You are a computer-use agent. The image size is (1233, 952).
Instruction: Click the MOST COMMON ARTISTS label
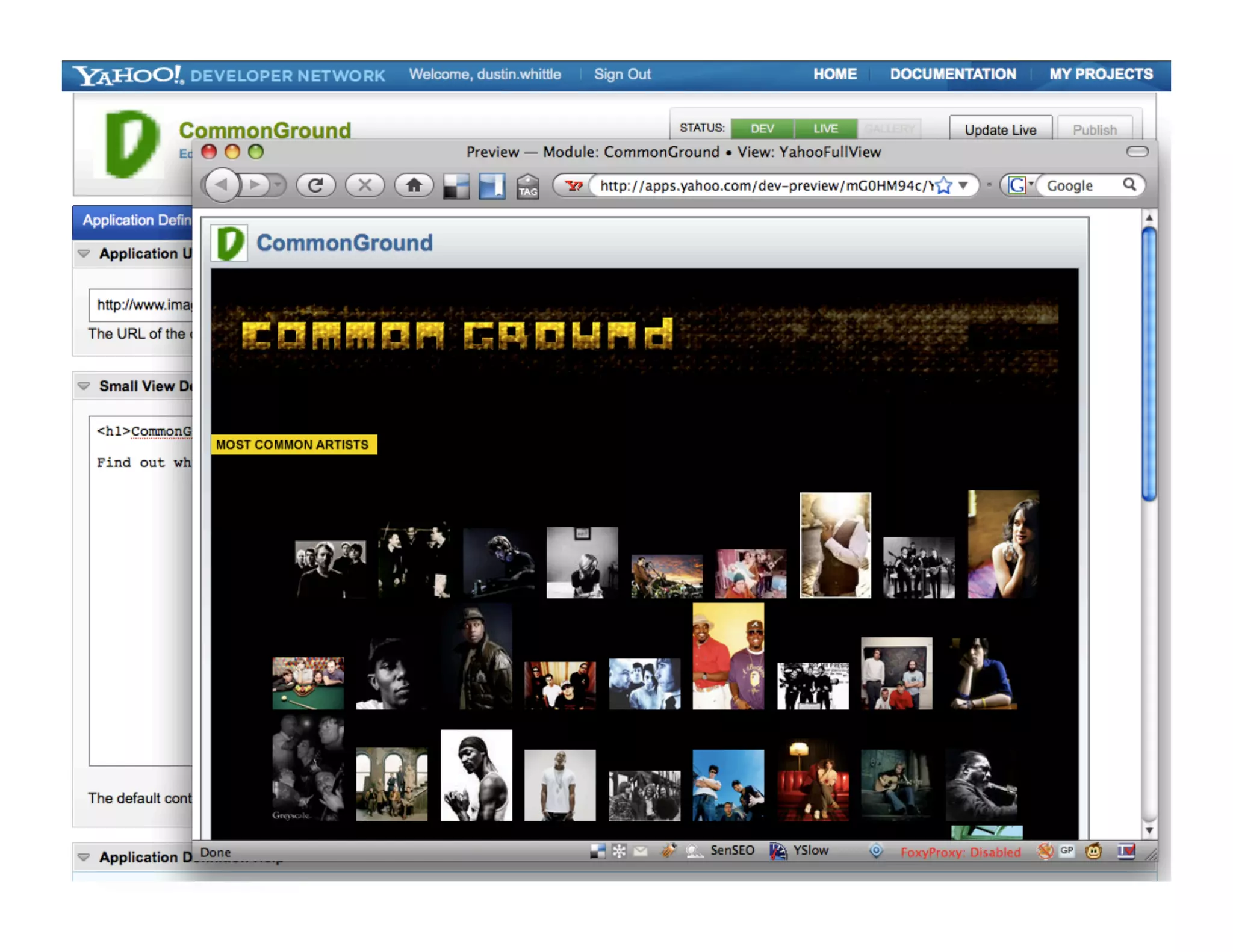point(294,444)
